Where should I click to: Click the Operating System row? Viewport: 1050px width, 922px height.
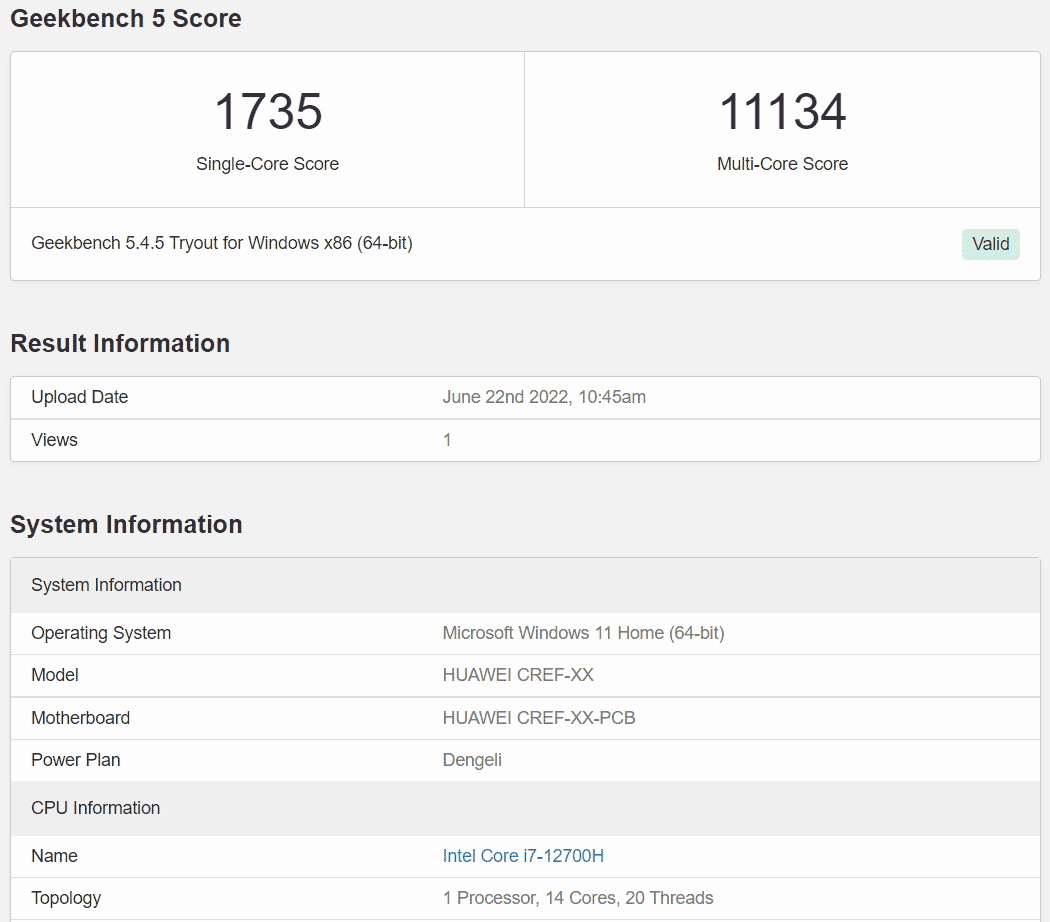100,632
